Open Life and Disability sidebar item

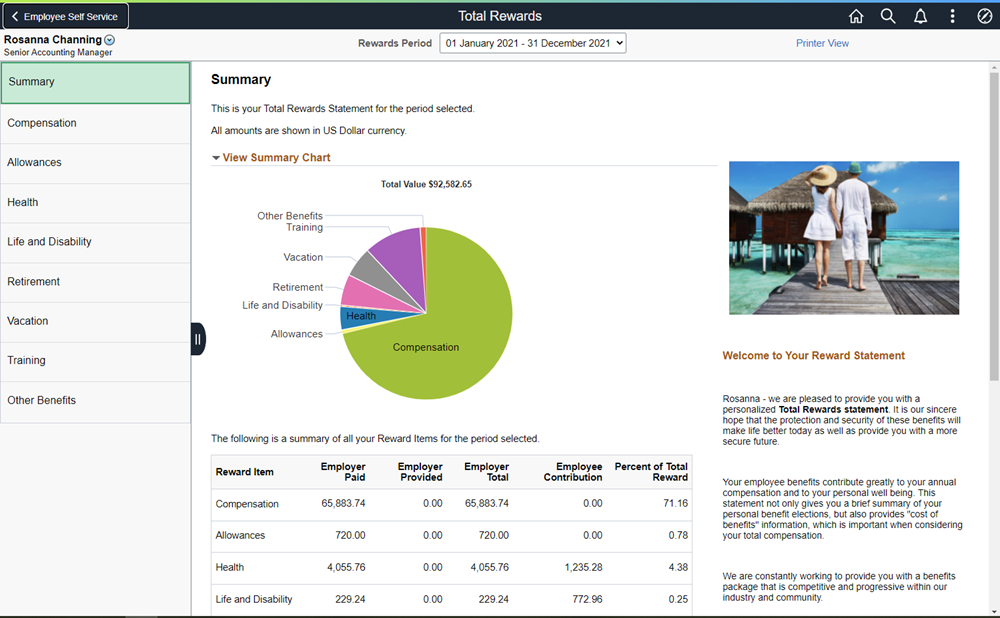coord(96,242)
